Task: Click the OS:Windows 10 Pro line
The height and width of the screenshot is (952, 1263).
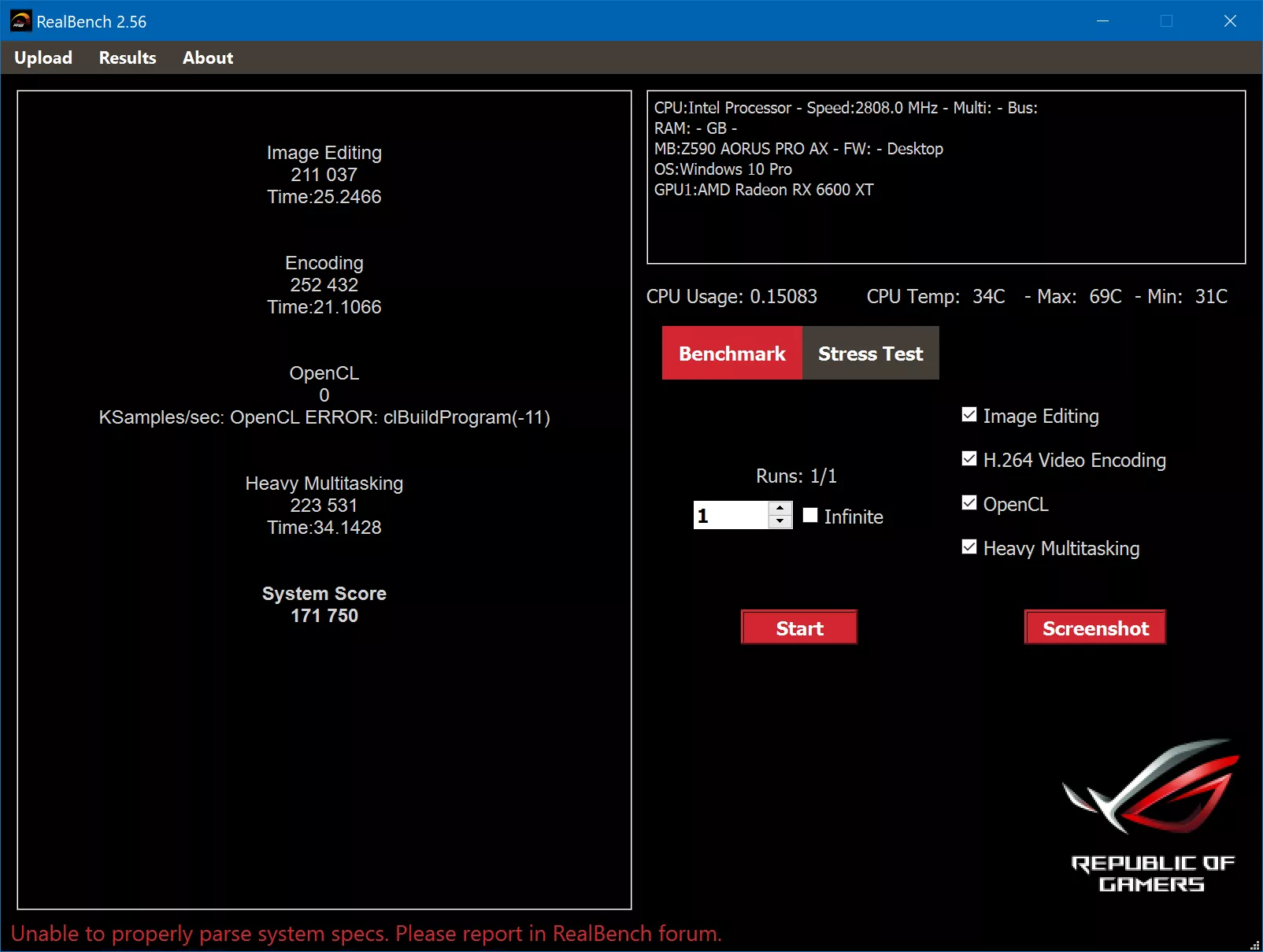Action: (723, 169)
